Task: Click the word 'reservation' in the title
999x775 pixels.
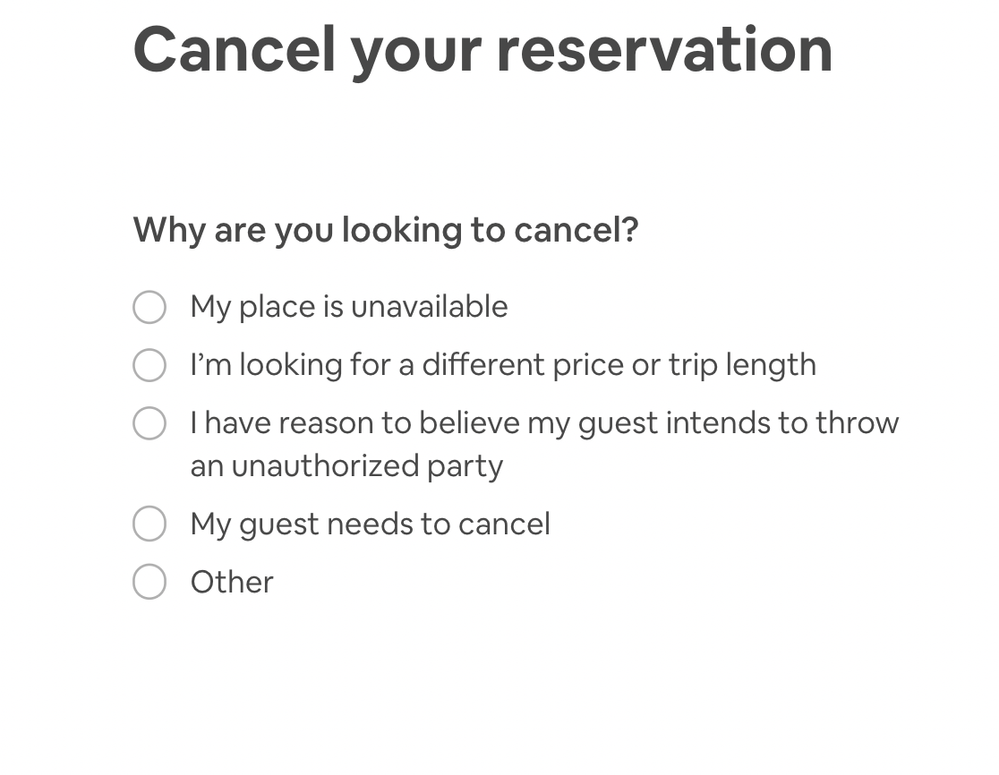Action: pos(664,50)
